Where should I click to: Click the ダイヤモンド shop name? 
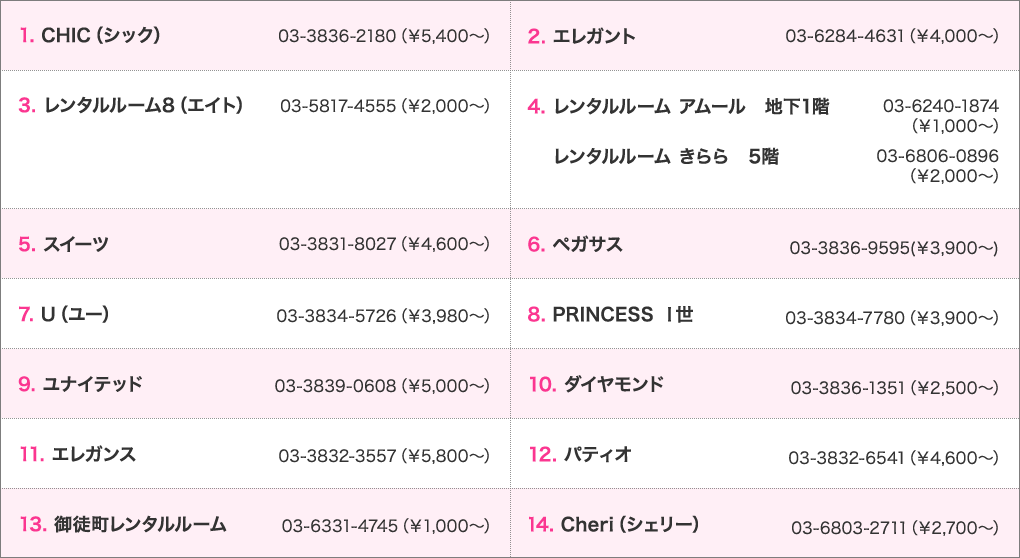coord(613,384)
